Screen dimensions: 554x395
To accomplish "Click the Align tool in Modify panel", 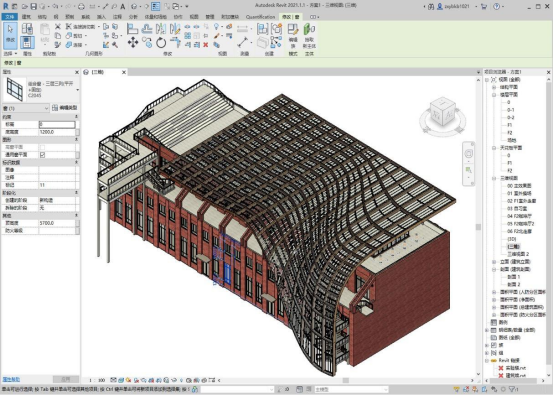I will 132,29.
